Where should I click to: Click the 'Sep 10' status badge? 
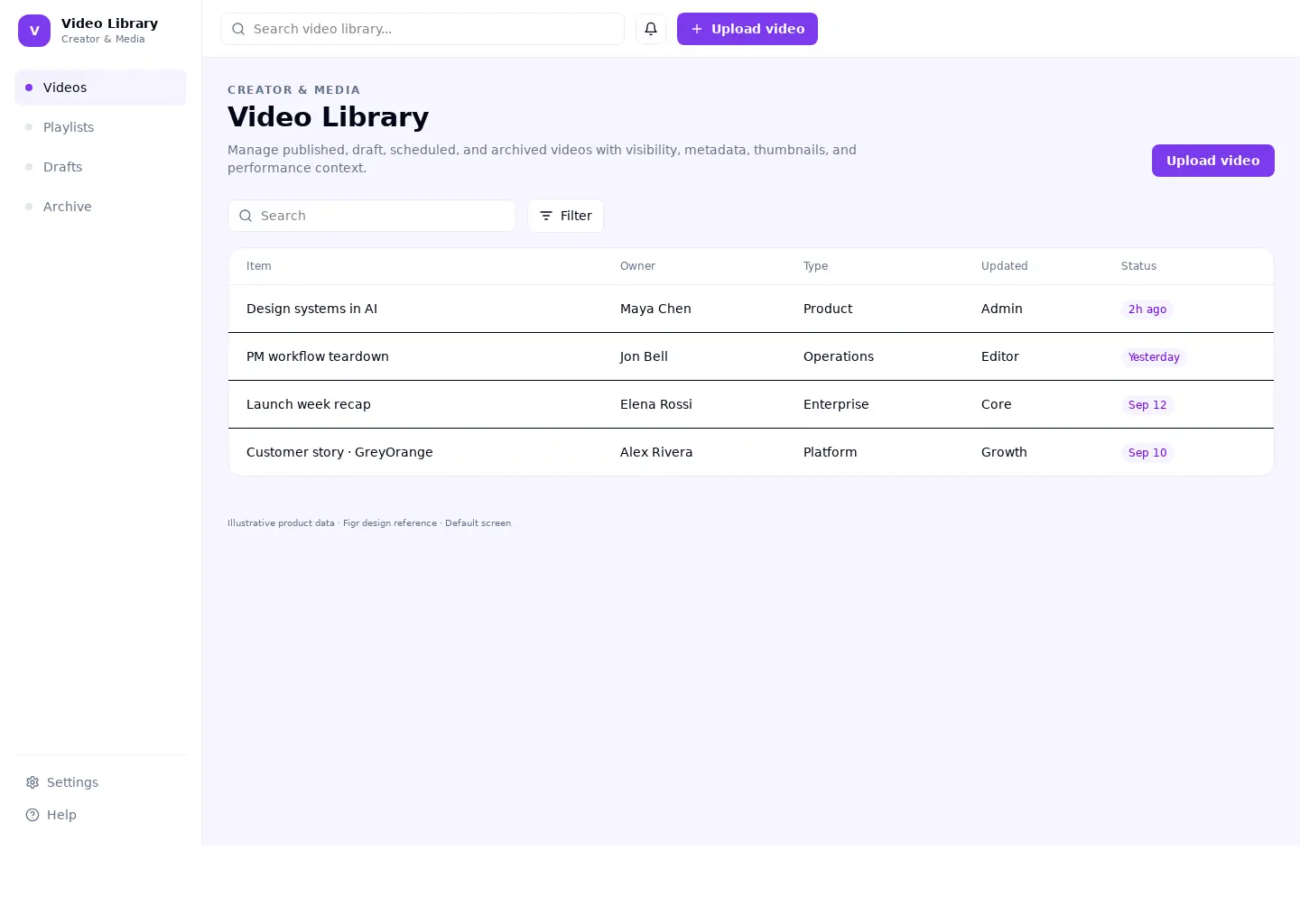(1147, 453)
